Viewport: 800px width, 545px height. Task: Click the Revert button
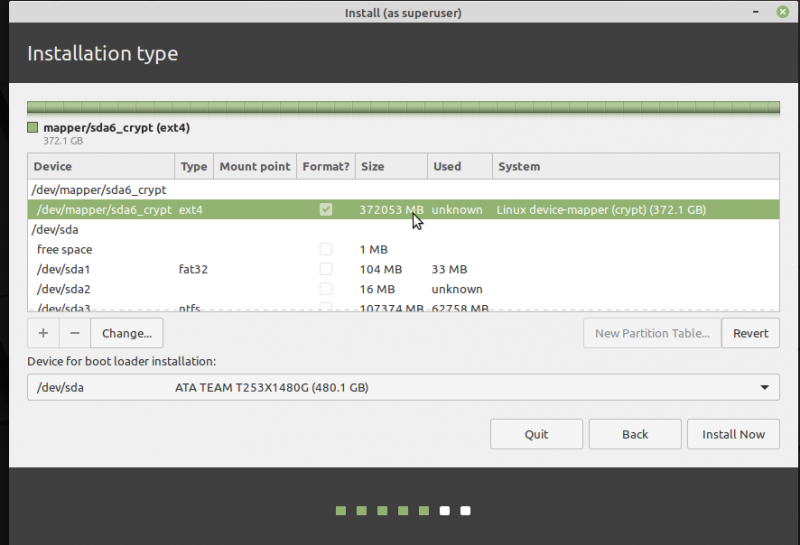point(750,334)
